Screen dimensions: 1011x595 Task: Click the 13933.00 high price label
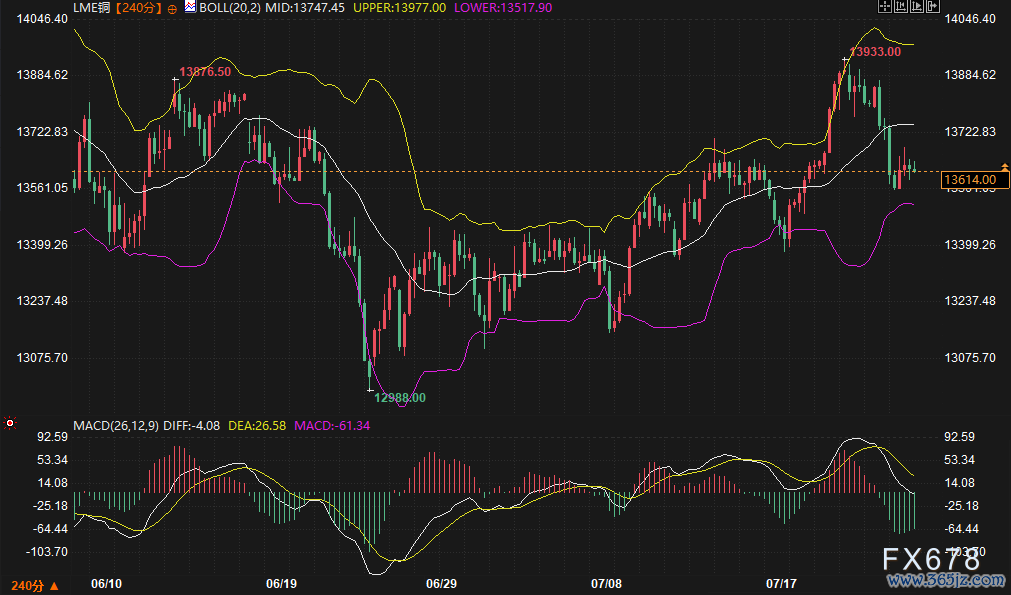[x=875, y=52]
